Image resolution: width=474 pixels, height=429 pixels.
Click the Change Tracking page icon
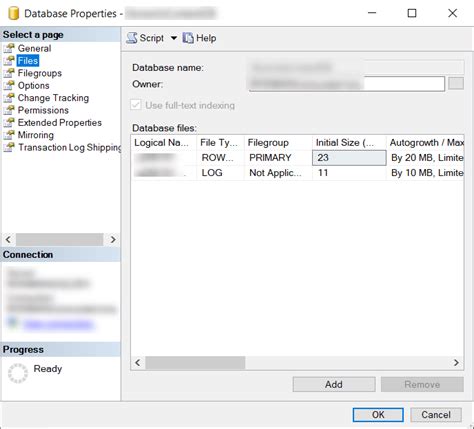click(x=9, y=98)
